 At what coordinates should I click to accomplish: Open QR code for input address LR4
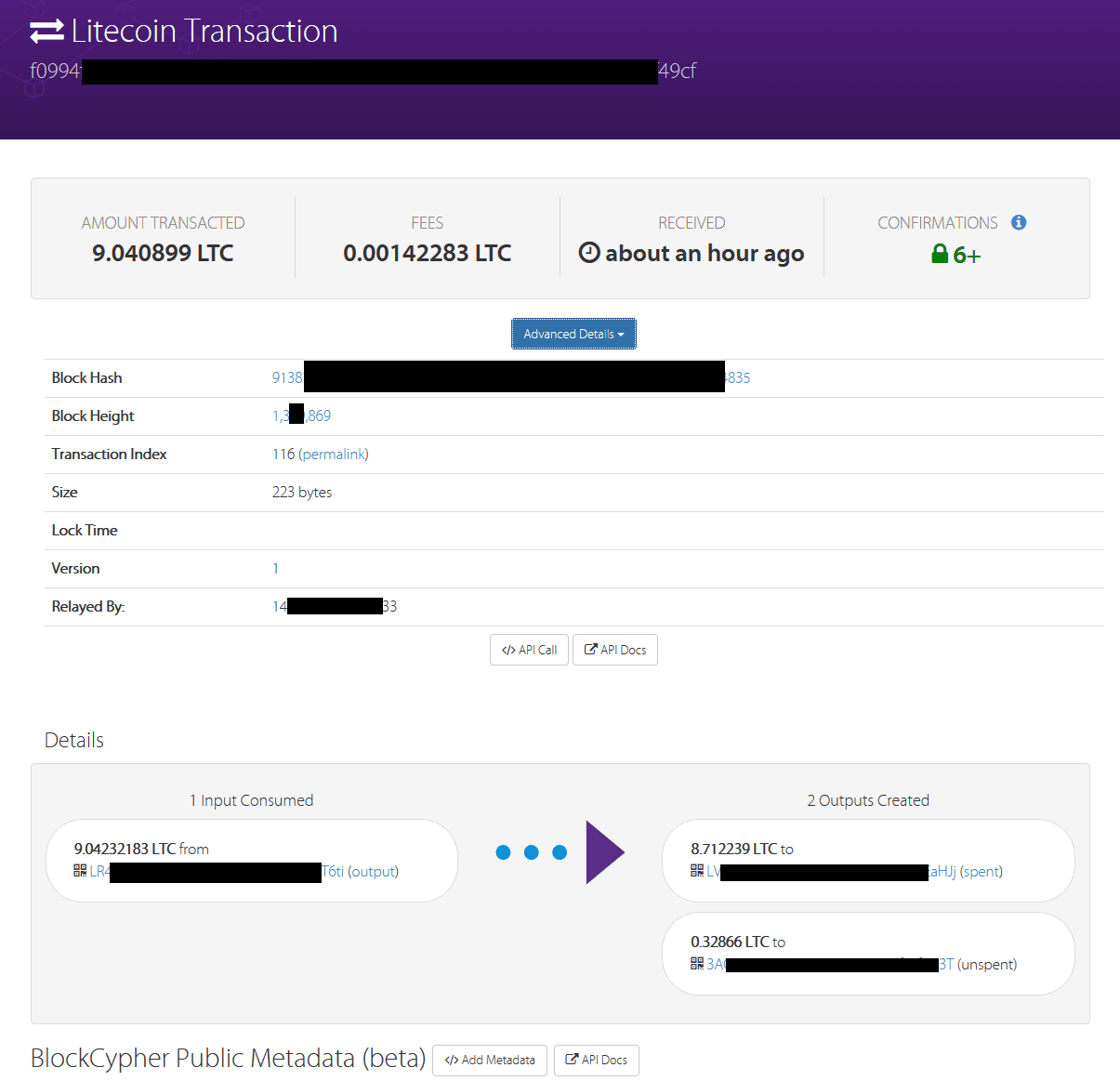click(80, 871)
